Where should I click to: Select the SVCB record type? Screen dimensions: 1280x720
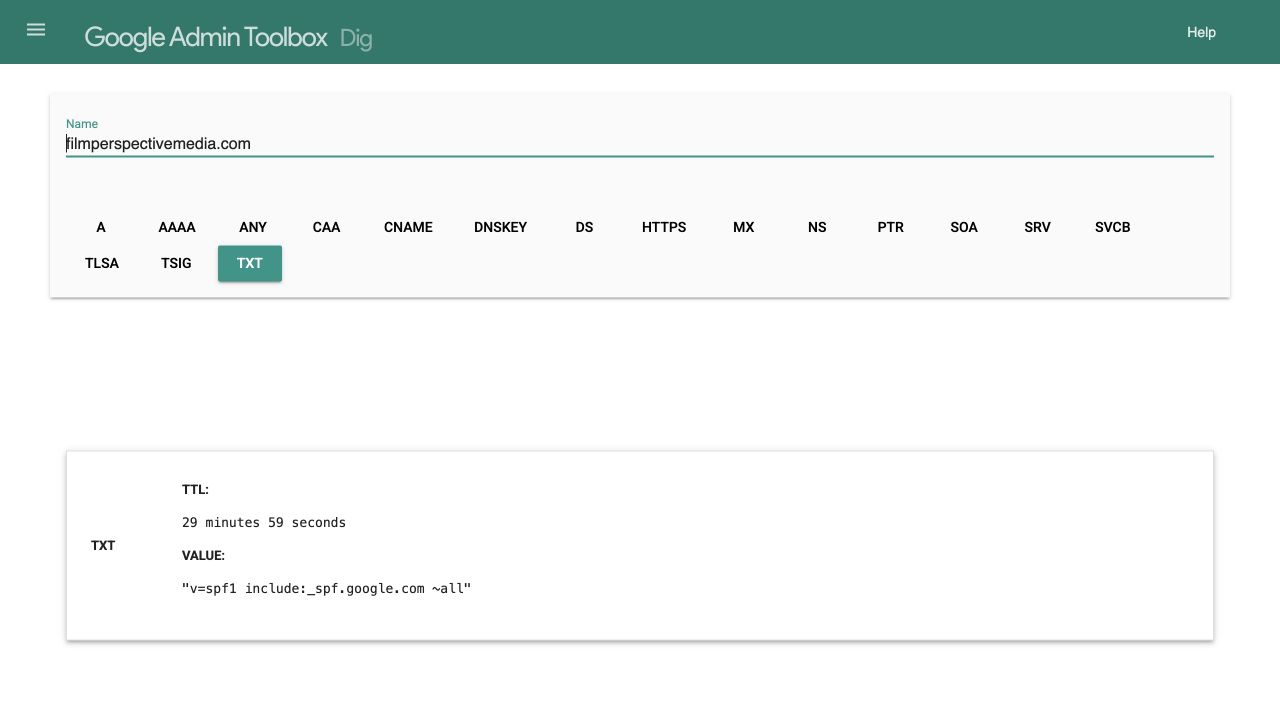tap(1112, 227)
